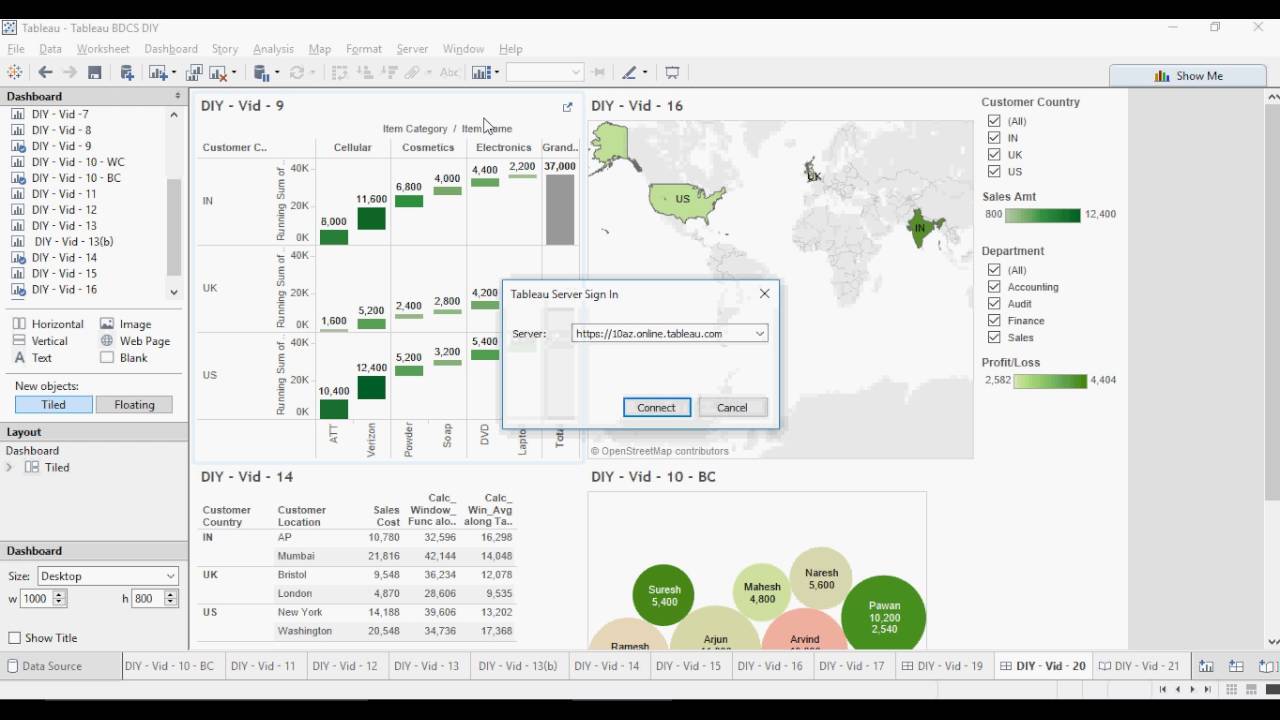Click the Duplicate sheet toolbar icon
The width and height of the screenshot is (1280, 720).
[194, 72]
